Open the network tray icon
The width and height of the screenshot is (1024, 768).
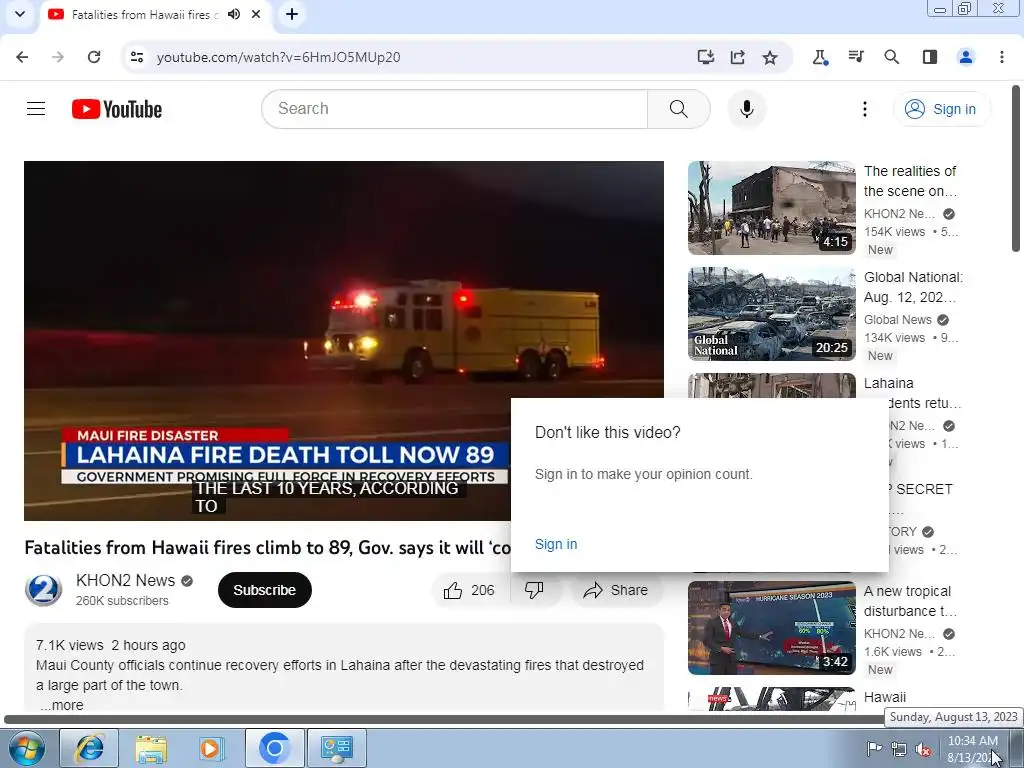point(899,749)
